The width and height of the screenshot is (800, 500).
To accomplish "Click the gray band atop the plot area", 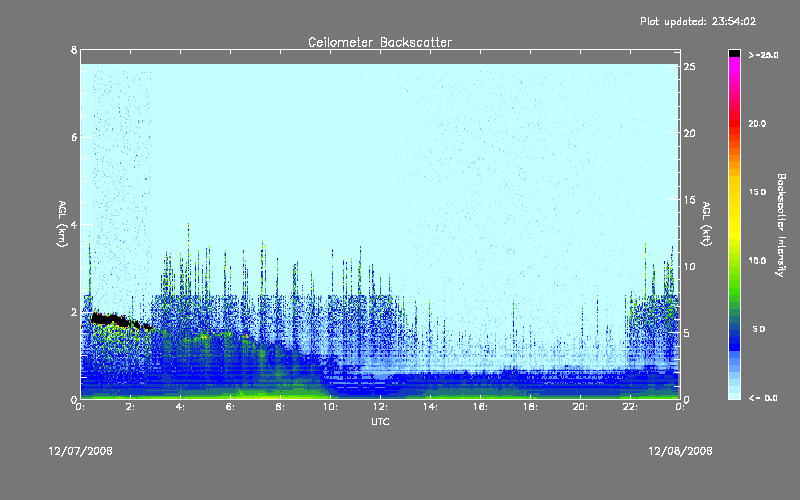I will [x=380, y=57].
